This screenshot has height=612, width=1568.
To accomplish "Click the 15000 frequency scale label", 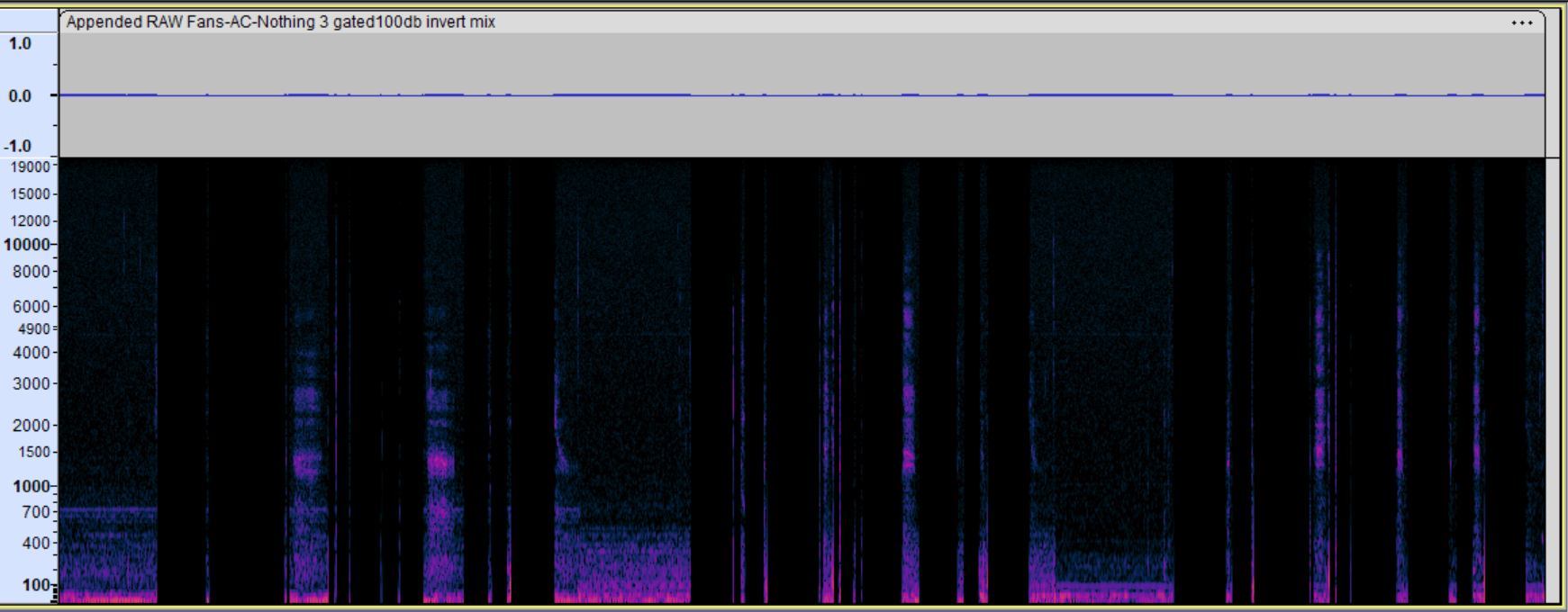I will pyautogui.click(x=30, y=193).
